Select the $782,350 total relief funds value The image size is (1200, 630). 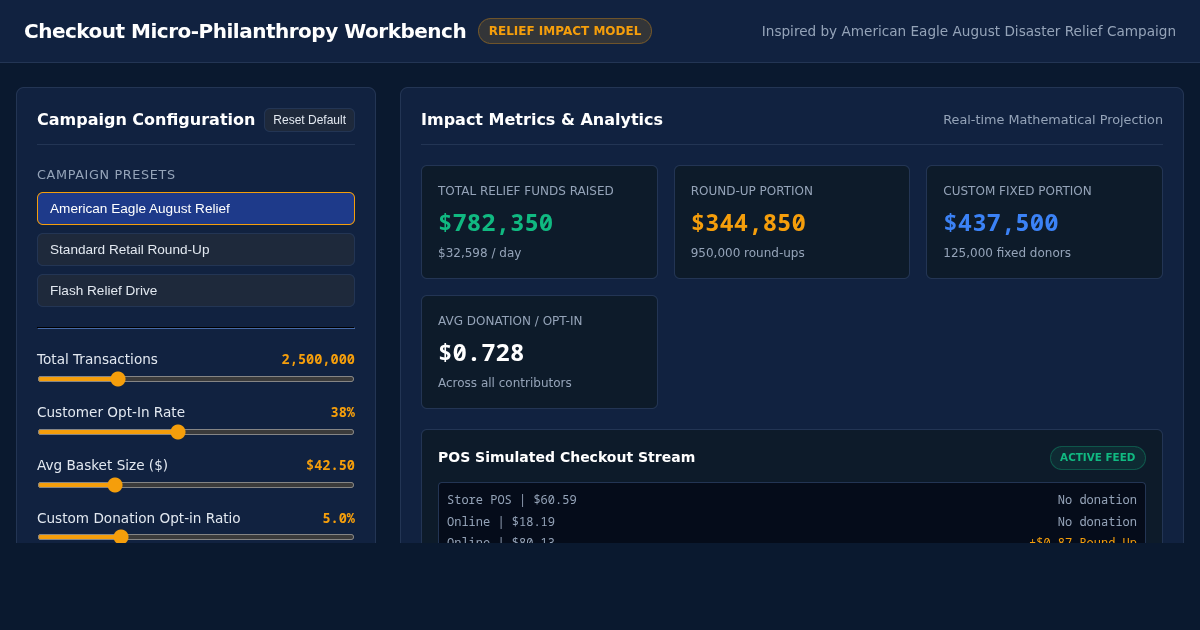[x=495, y=223]
